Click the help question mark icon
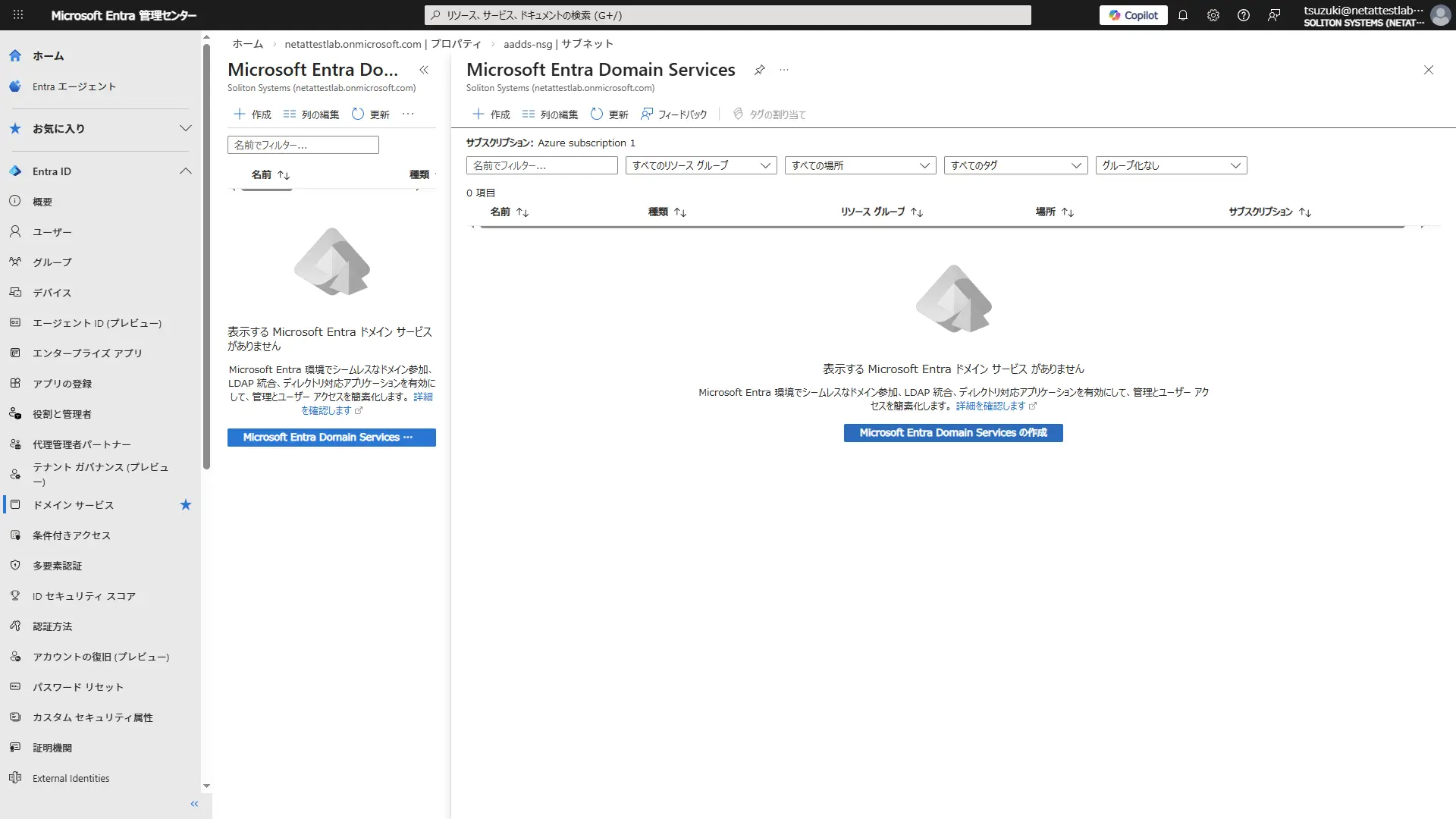1456x819 pixels. 1244,15
